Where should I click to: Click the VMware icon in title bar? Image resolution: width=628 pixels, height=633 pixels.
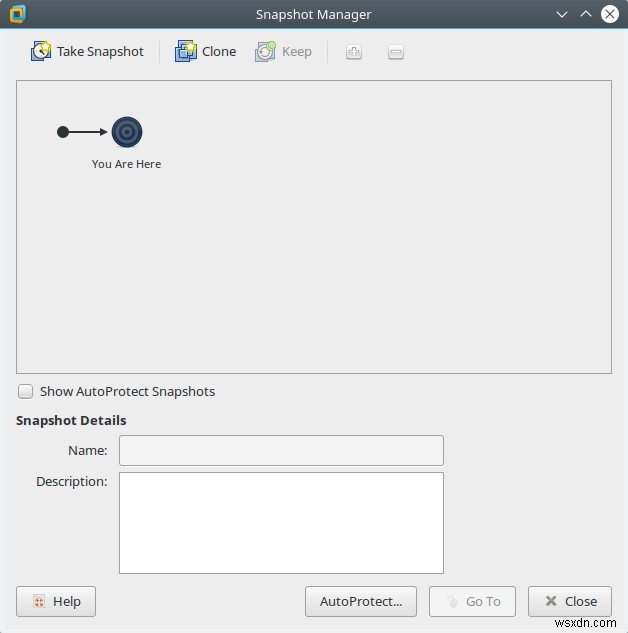point(18,14)
